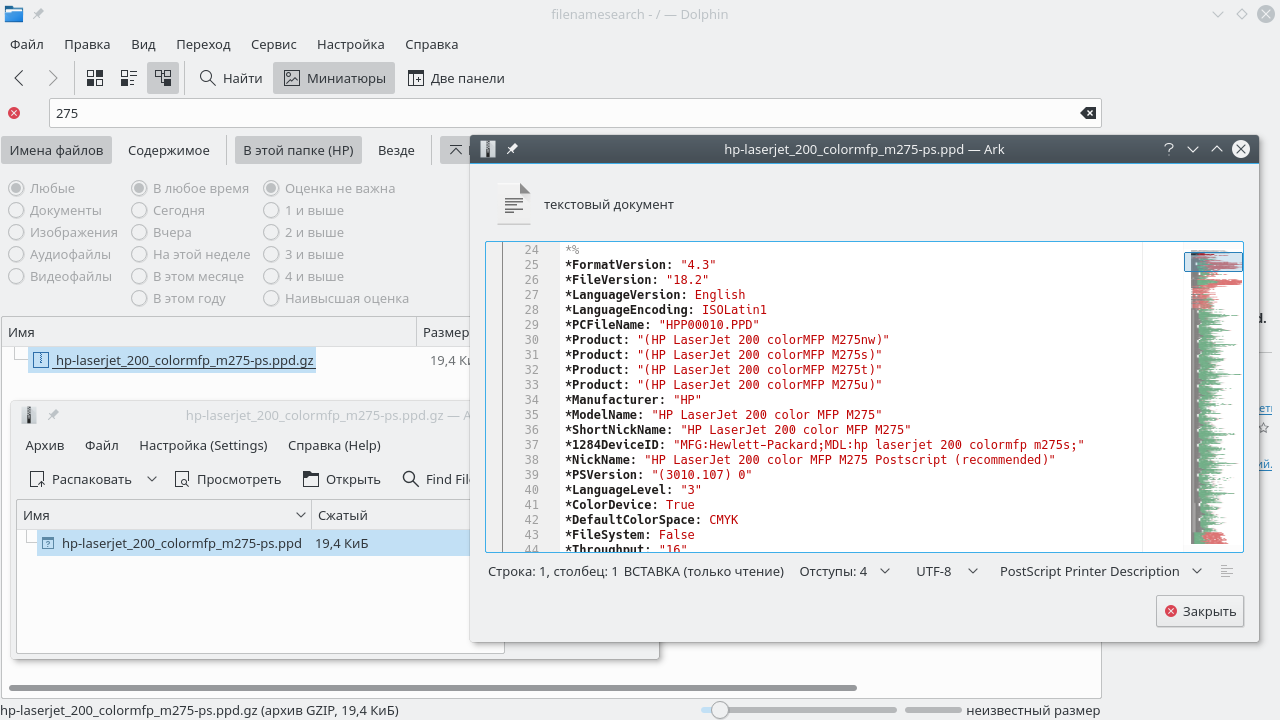1280x720 pixels.
Task: Expand Распаковать dropdown arrow
Action: click(x=152, y=479)
